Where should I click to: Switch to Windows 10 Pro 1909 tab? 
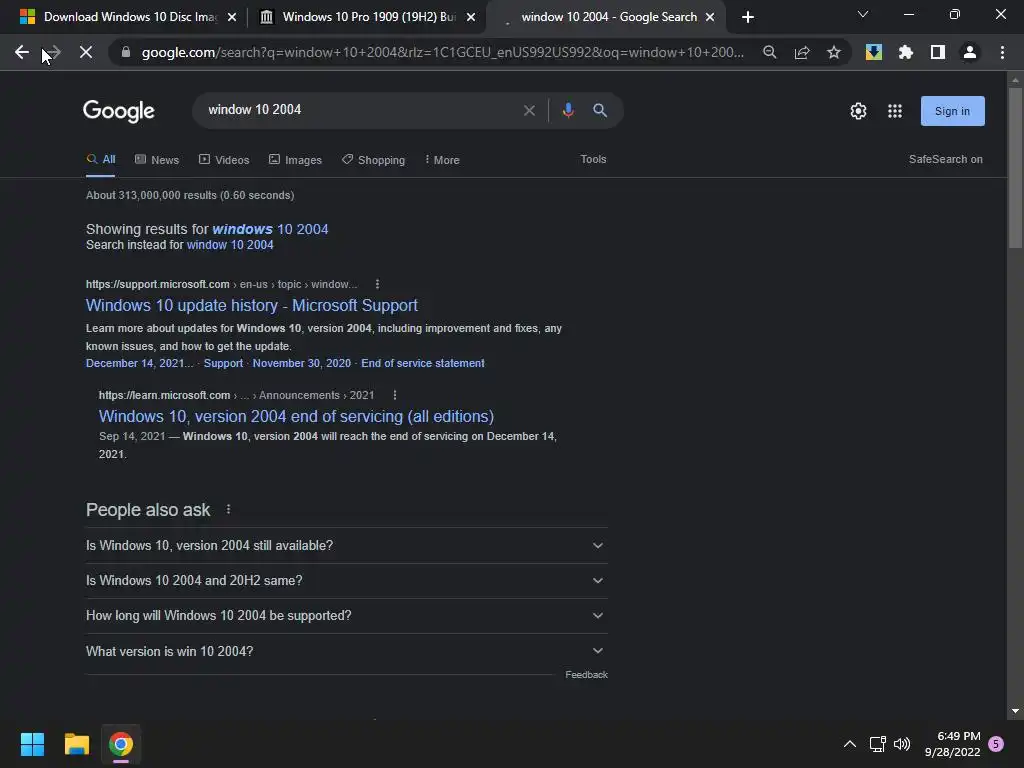369,17
